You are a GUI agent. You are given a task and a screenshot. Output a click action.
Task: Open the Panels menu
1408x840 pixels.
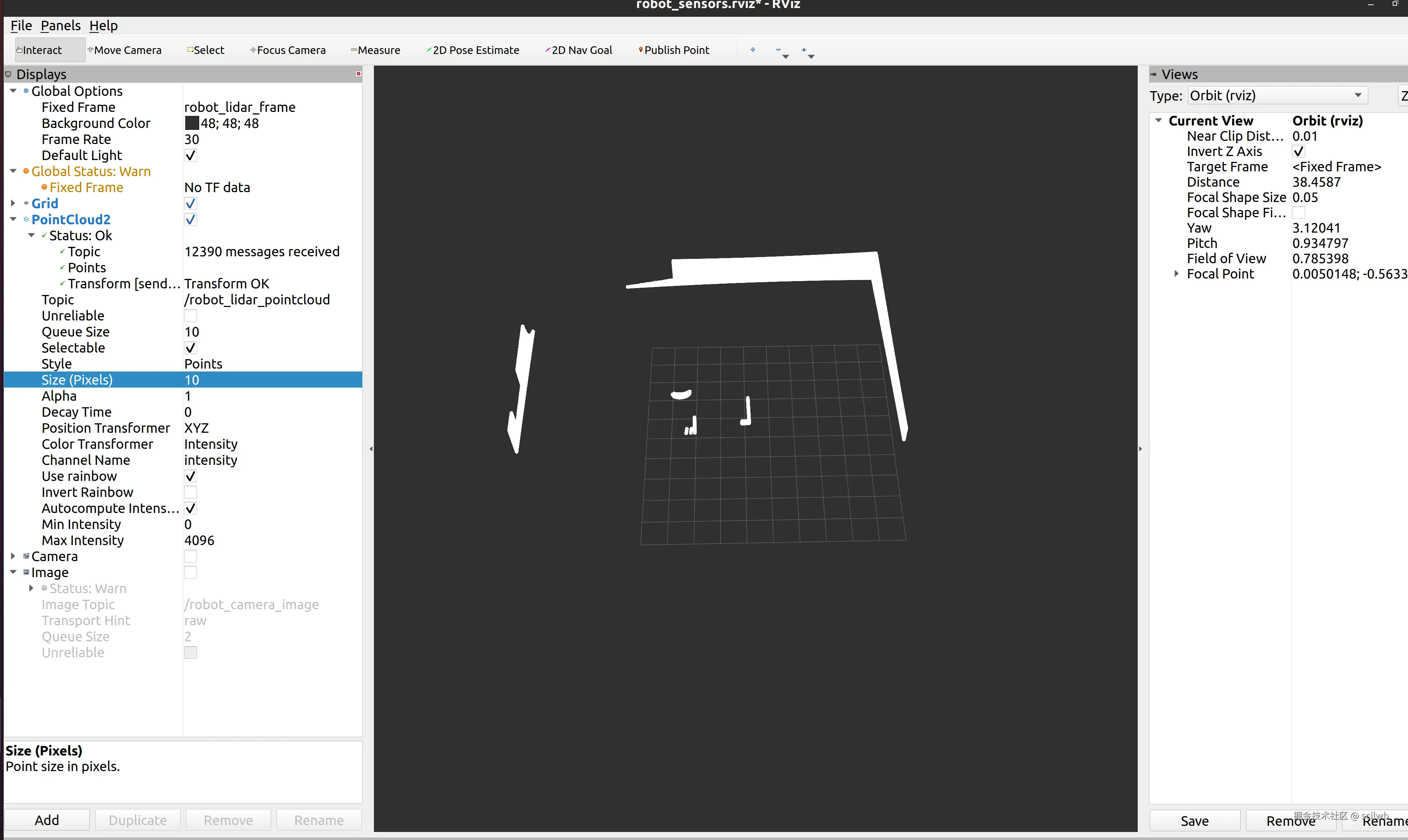(x=61, y=26)
